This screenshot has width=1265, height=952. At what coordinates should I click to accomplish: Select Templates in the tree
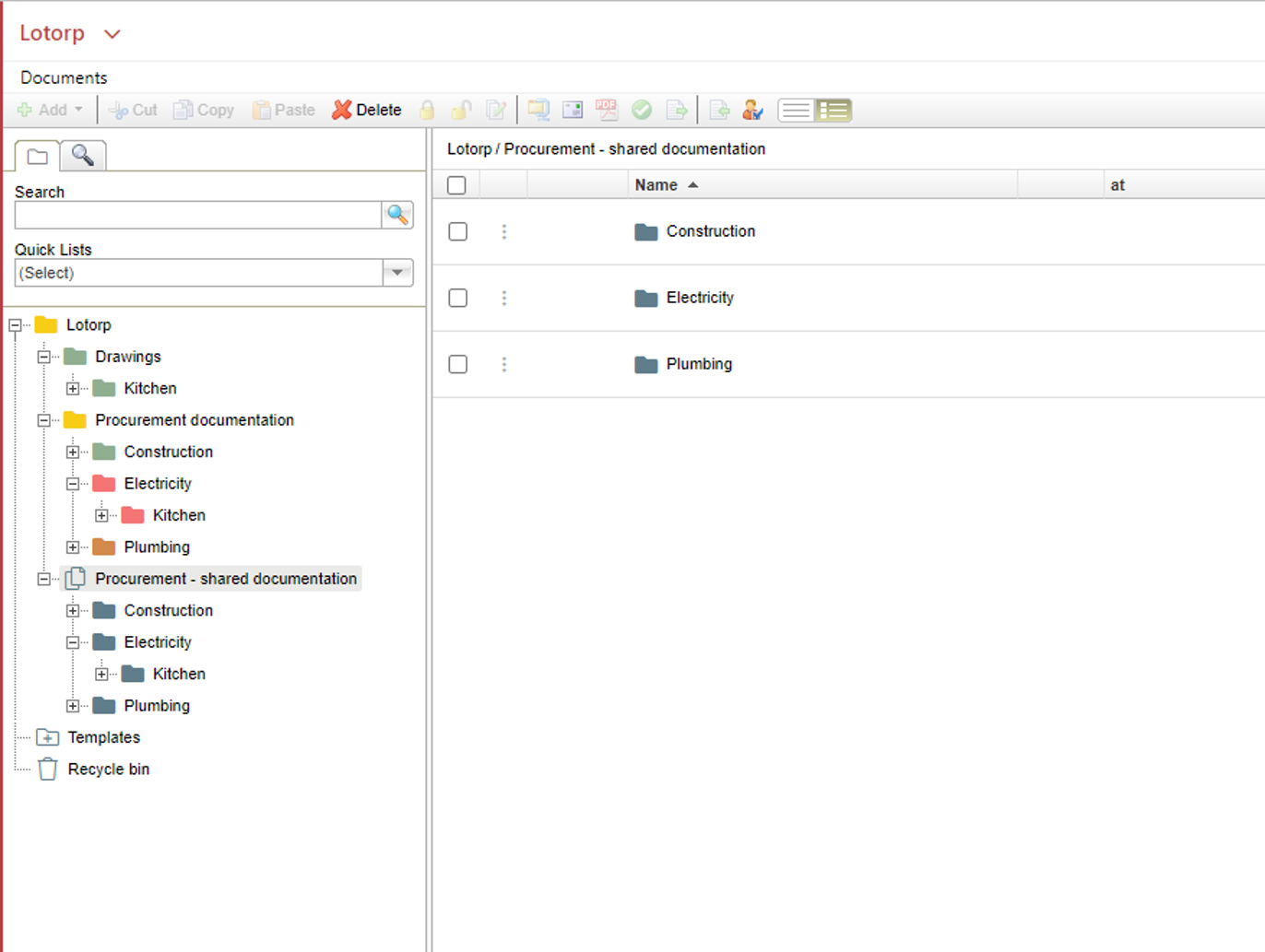point(104,737)
